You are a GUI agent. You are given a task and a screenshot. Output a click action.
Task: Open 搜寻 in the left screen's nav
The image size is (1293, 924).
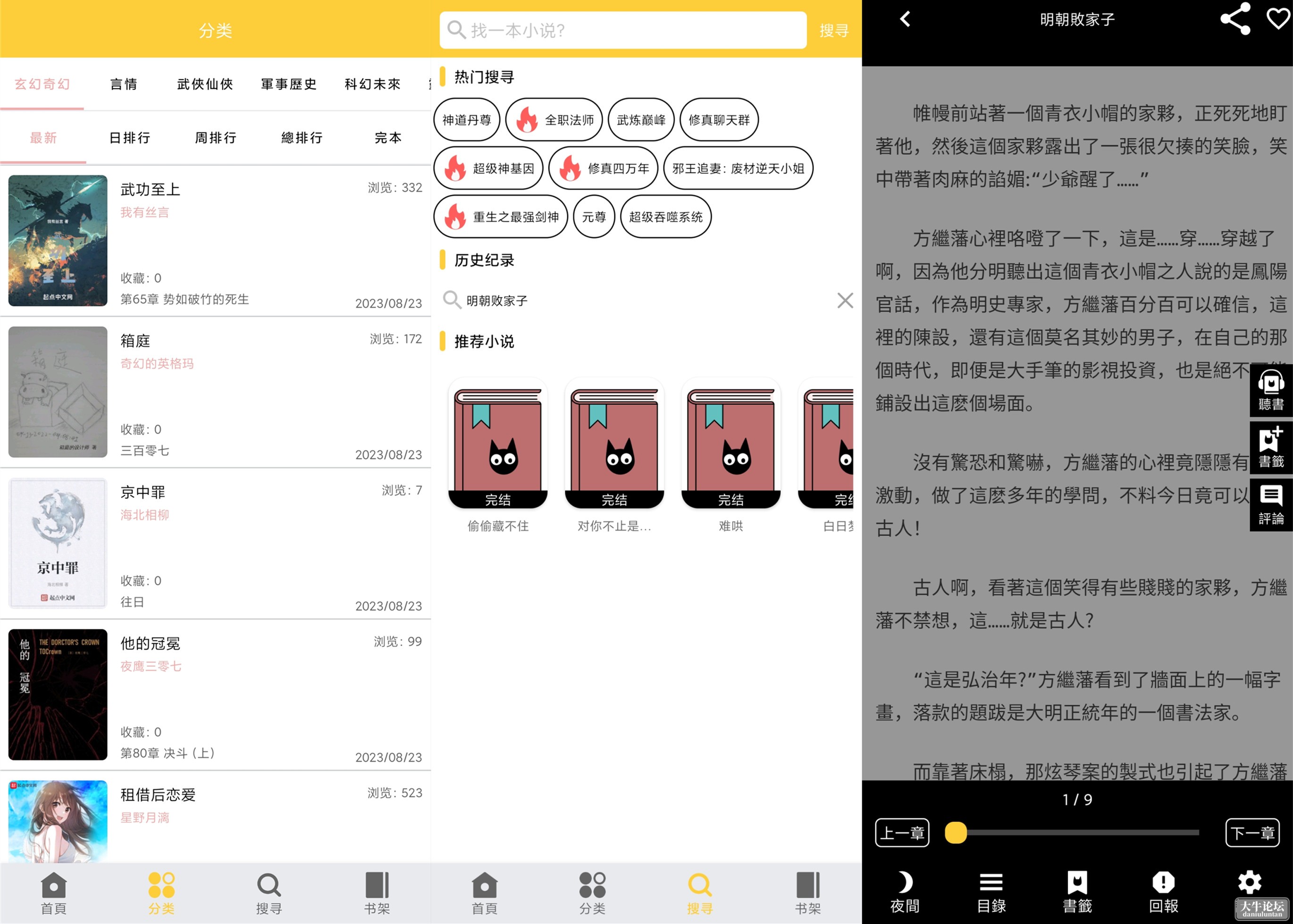[x=269, y=893]
